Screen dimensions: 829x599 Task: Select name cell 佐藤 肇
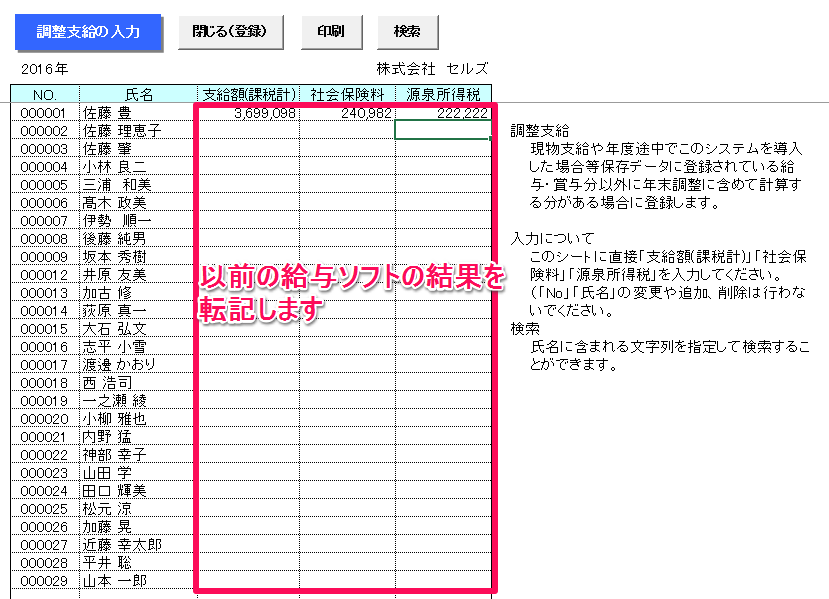tap(139, 148)
